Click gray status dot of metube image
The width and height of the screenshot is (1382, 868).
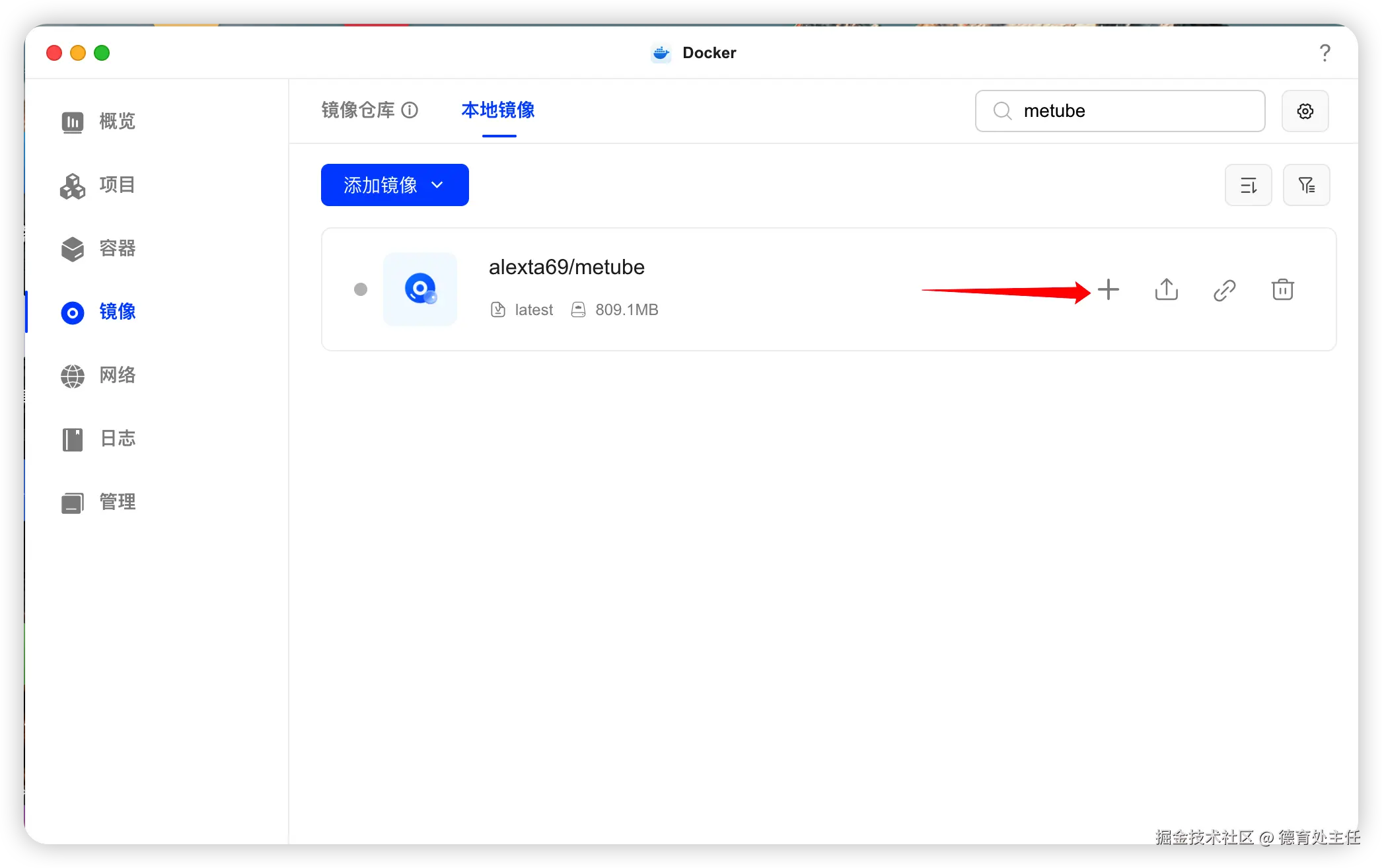point(361,289)
